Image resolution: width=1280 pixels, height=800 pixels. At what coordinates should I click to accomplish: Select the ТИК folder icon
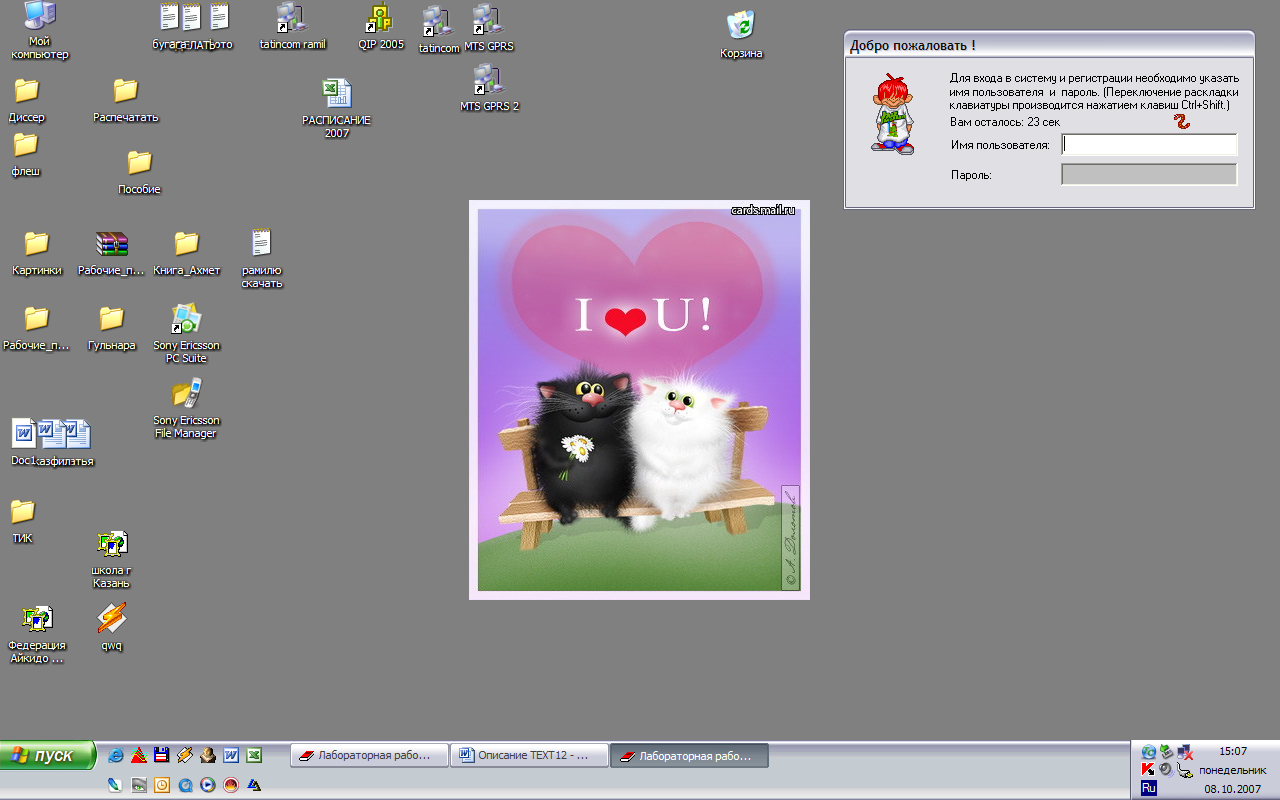[22, 521]
